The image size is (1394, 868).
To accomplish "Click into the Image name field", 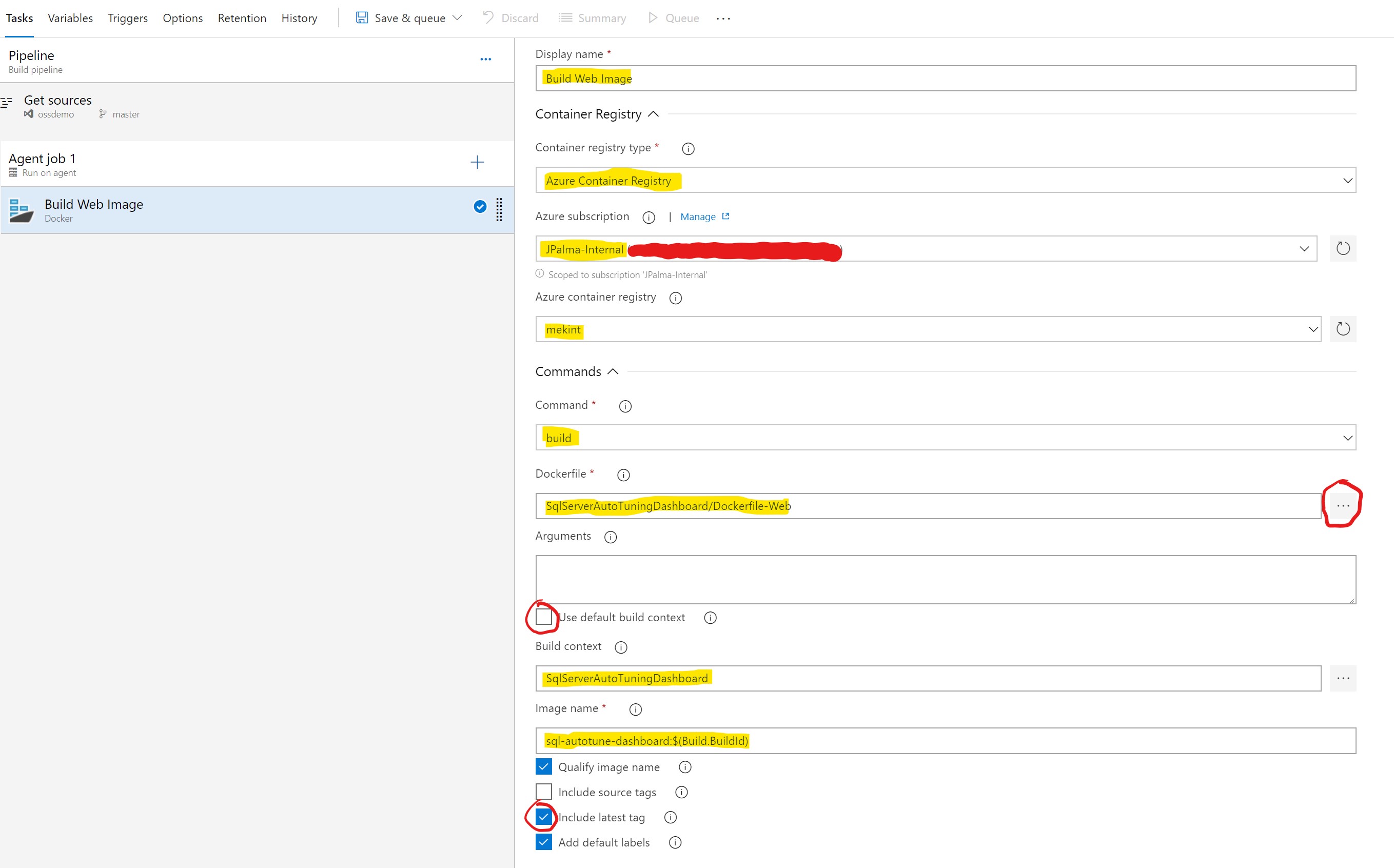I will [x=945, y=741].
